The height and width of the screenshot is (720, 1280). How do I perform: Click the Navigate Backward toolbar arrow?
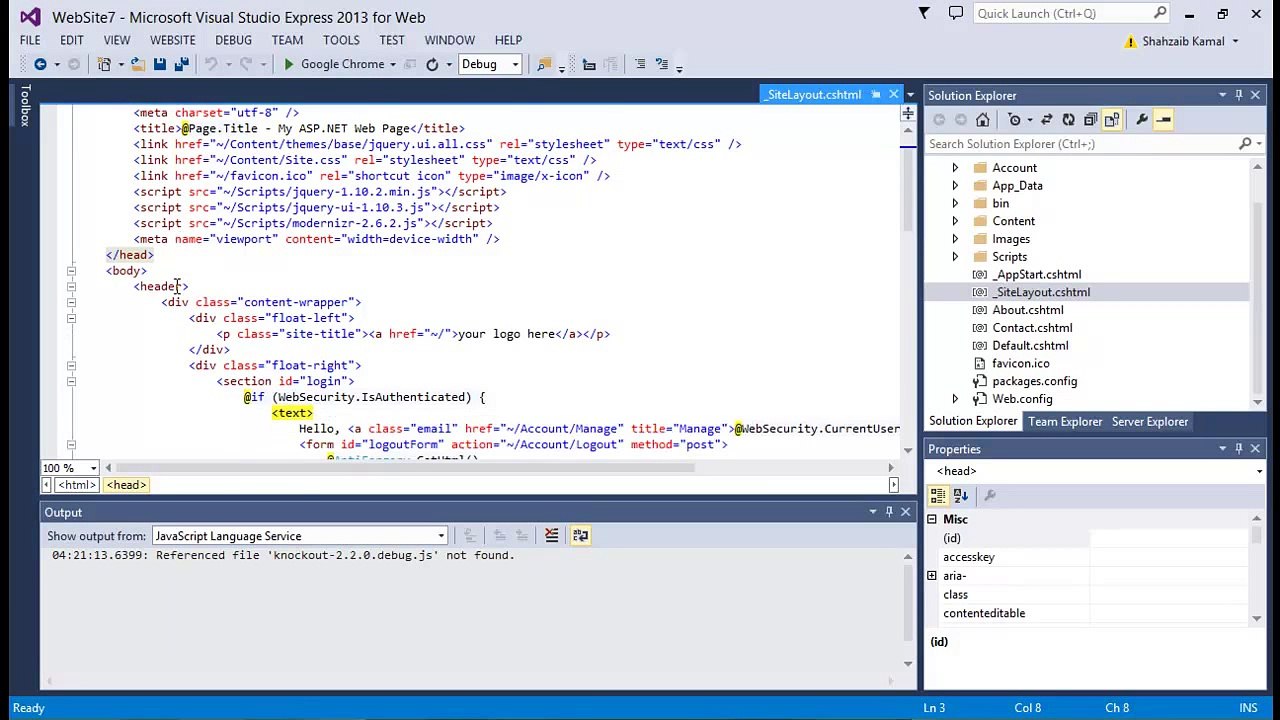pyautogui.click(x=40, y=64)
